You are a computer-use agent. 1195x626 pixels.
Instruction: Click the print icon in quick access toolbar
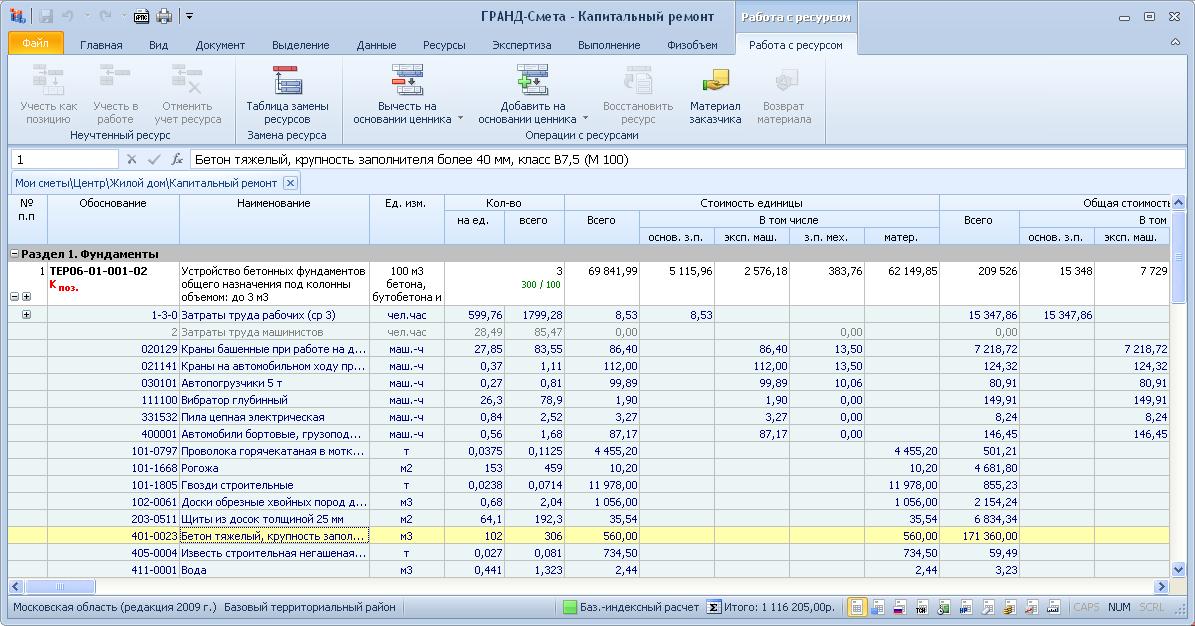click(164, 16)
